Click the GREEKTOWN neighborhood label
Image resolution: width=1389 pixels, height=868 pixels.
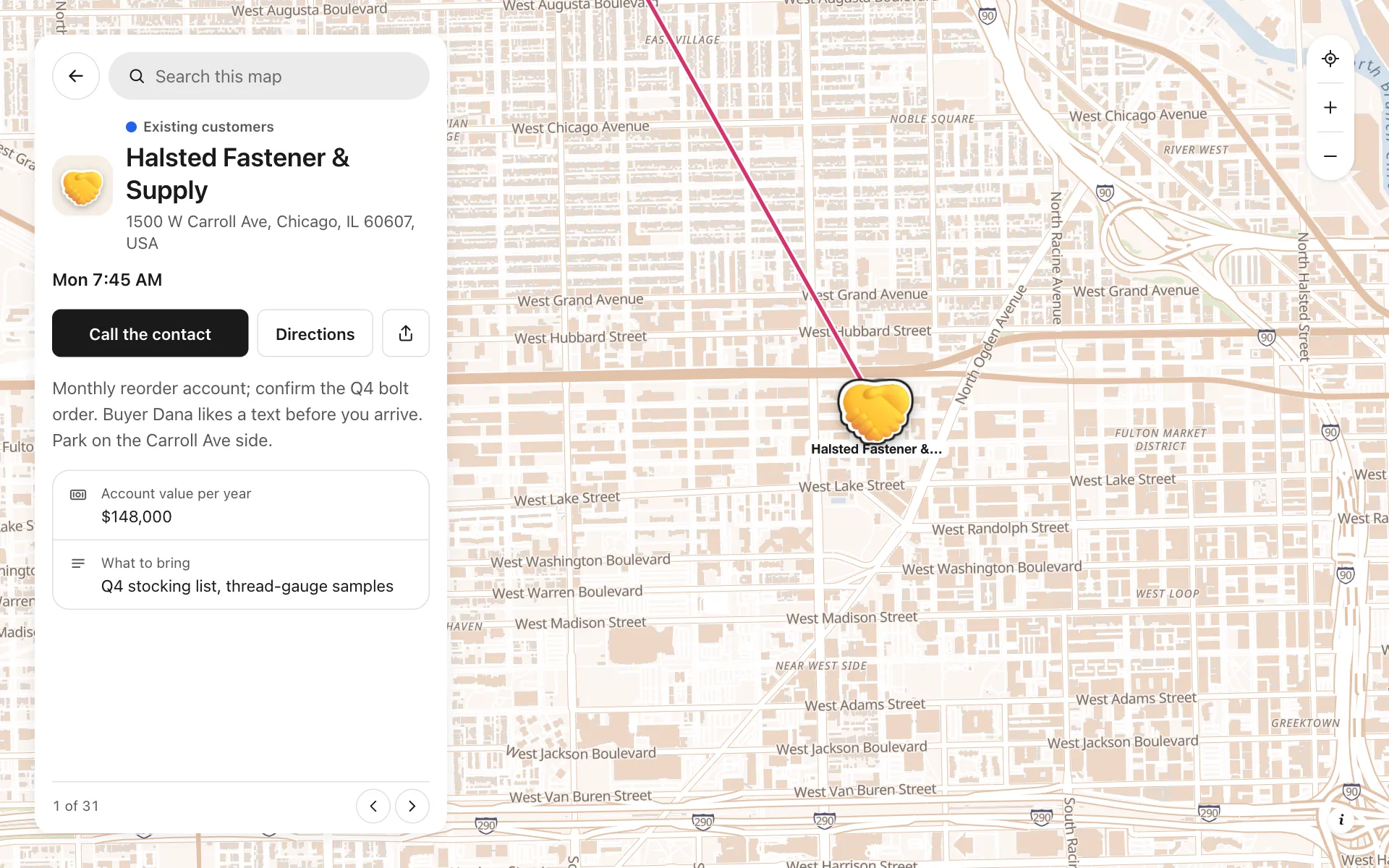[1306, 723]
